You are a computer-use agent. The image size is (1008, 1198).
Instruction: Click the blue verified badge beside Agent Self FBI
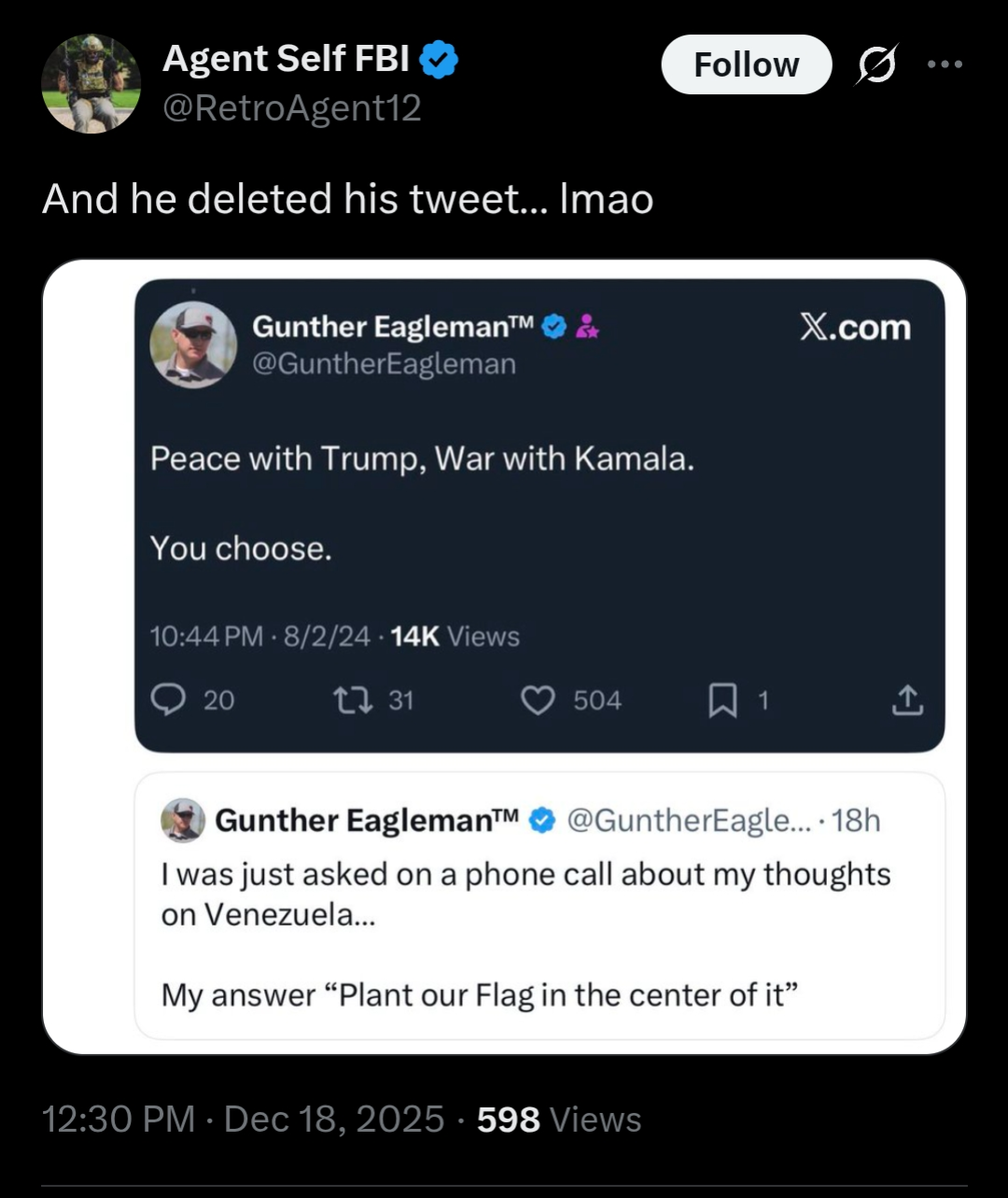point(438,60)
